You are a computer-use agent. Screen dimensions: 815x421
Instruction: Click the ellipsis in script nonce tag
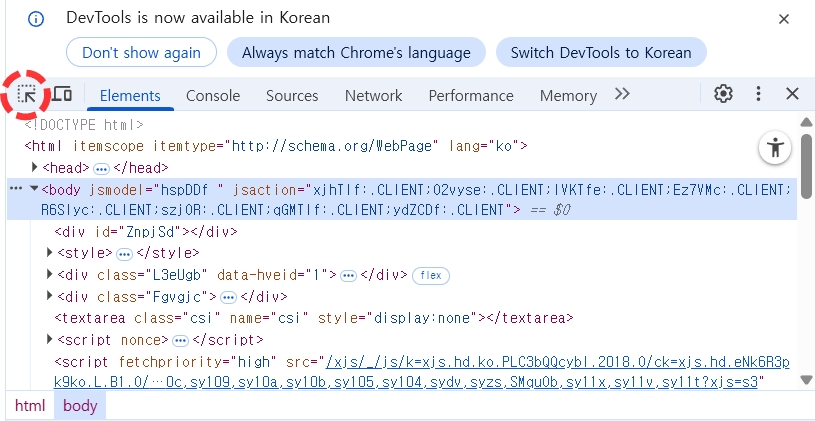180,341
